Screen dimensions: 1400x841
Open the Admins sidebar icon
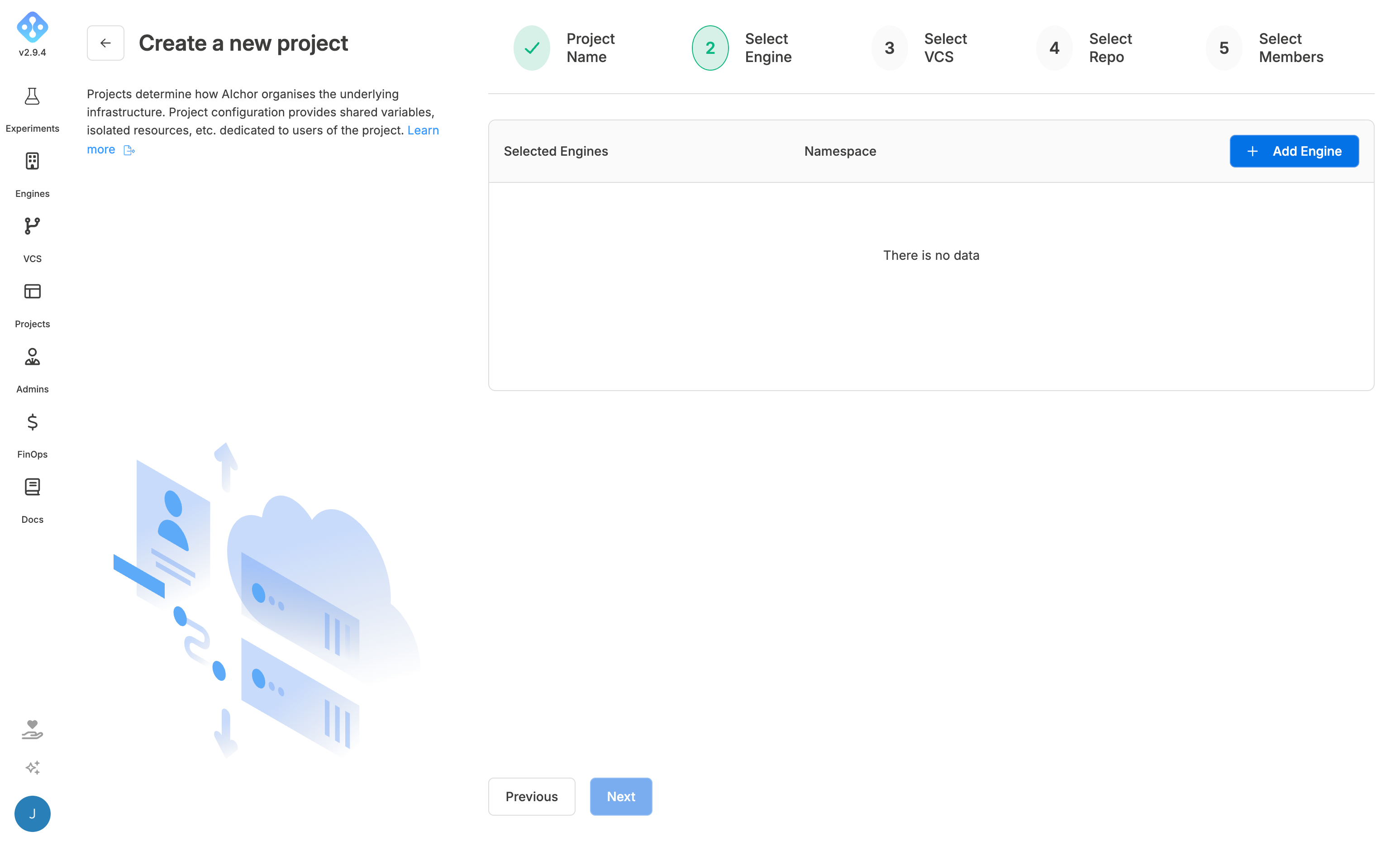click(32, 357)
